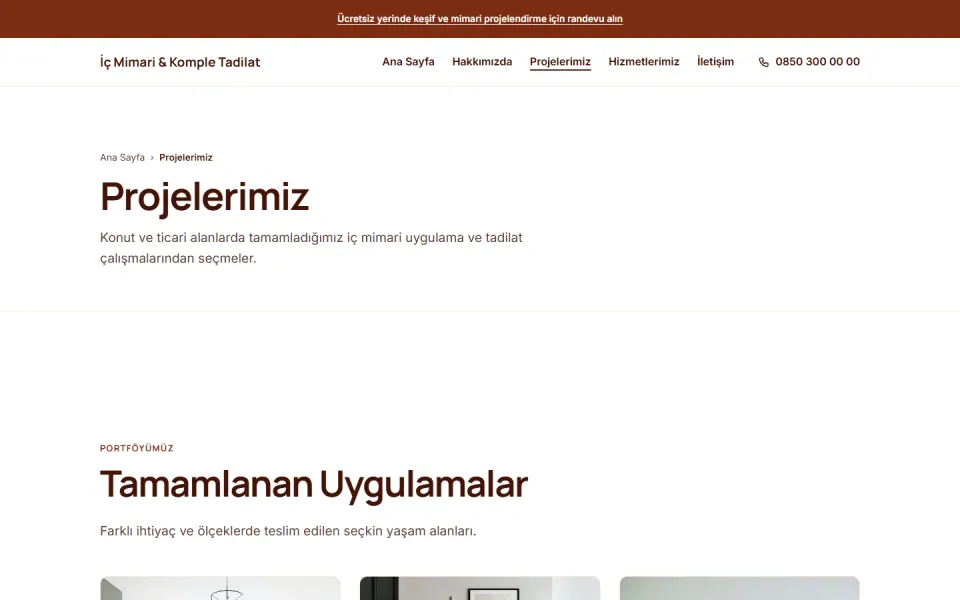
Task: Click the breadcrumb chevron separator
Action: [x=152, y=158]
